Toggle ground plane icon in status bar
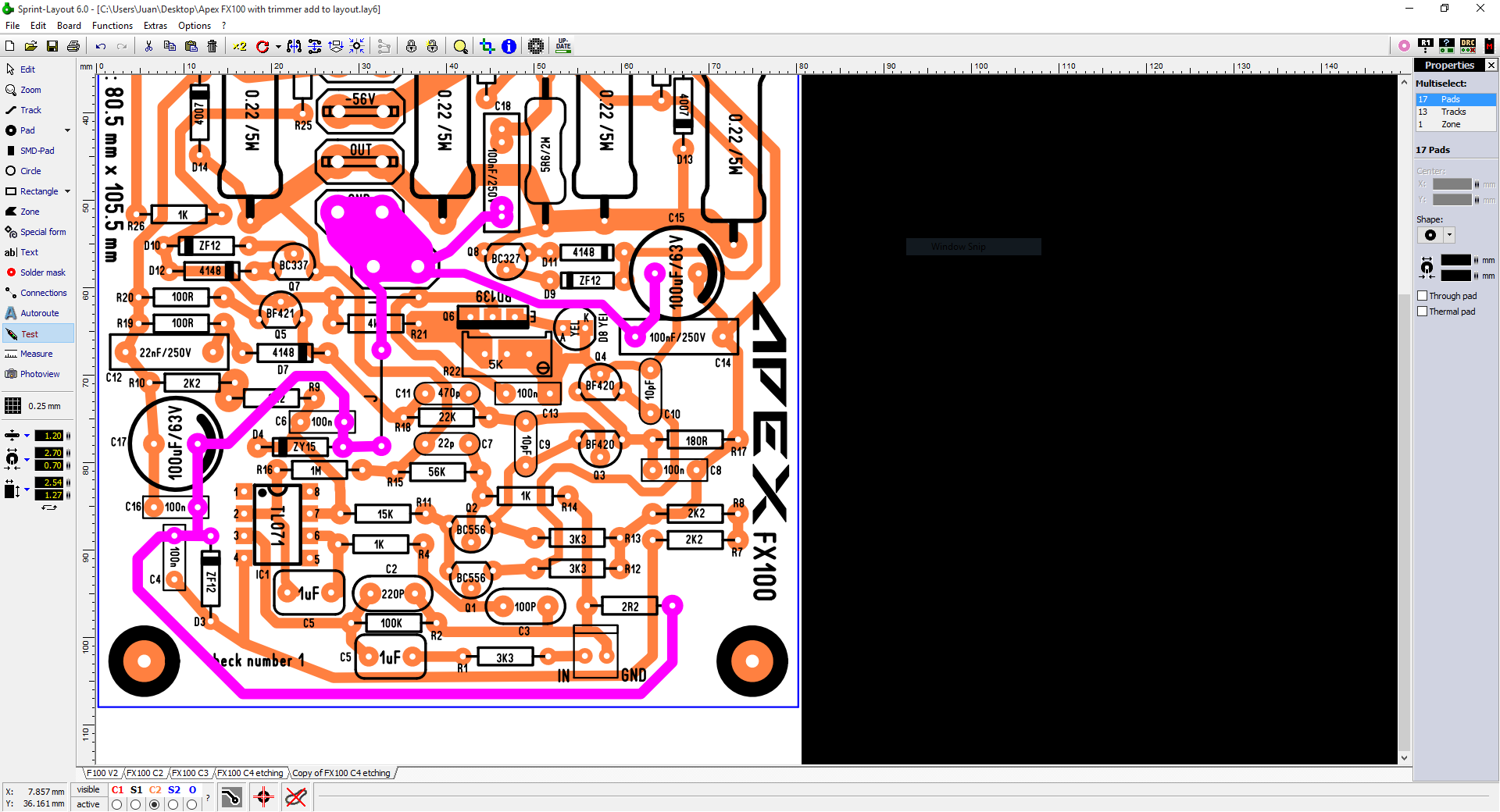 pos(232,797)
